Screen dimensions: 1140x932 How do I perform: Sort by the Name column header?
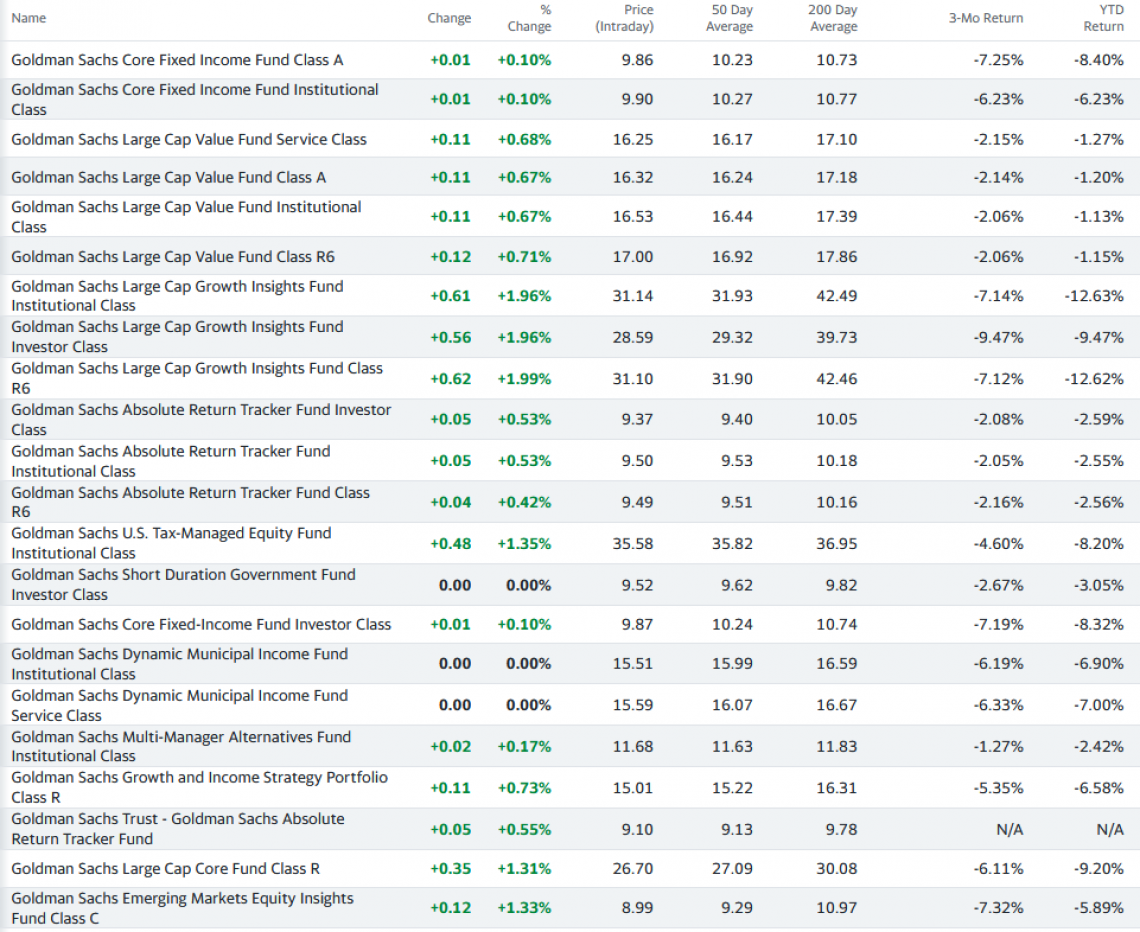[x=28, y=18]
